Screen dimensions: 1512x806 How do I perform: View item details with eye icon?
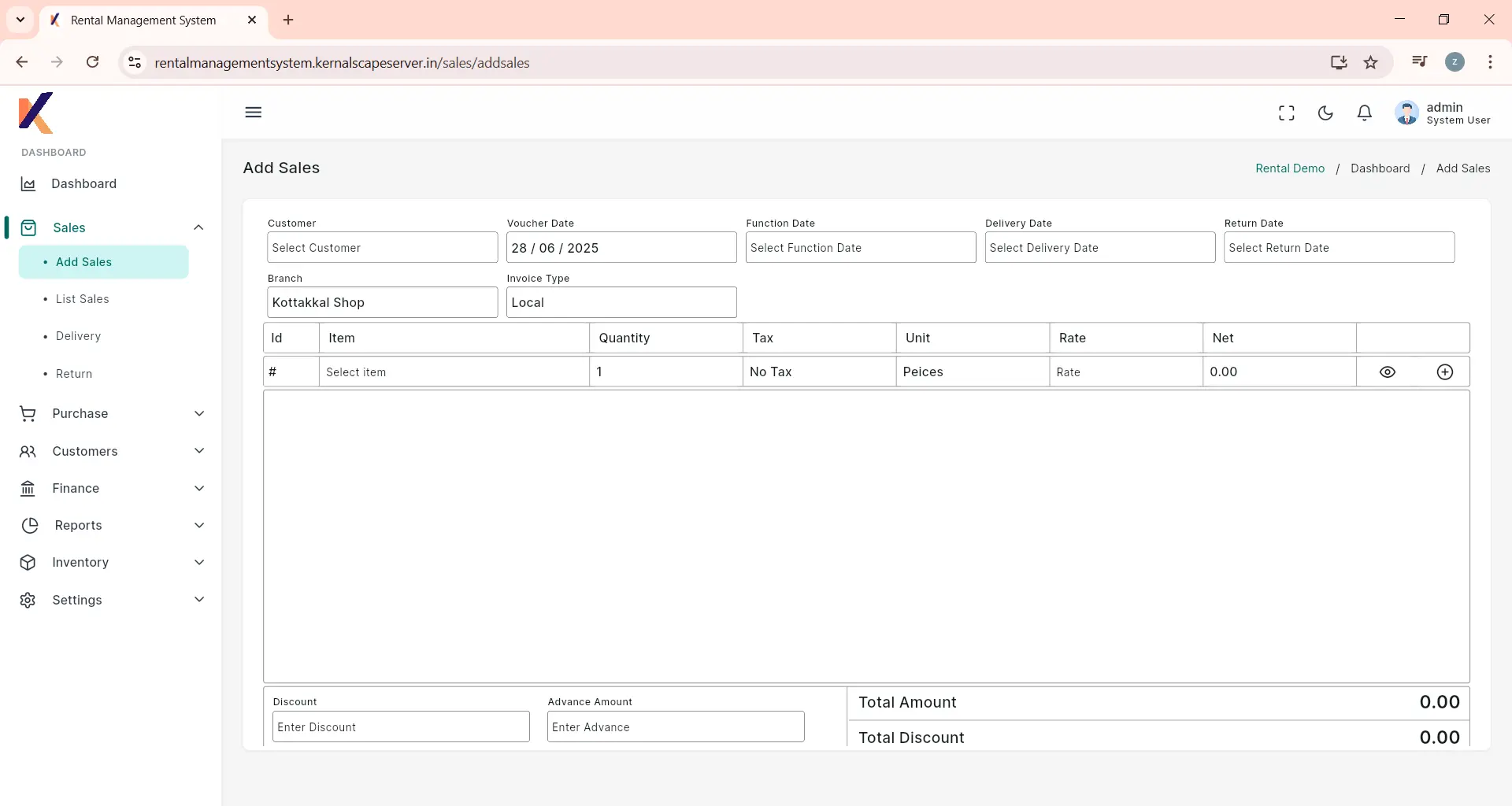coord(1388,372)
